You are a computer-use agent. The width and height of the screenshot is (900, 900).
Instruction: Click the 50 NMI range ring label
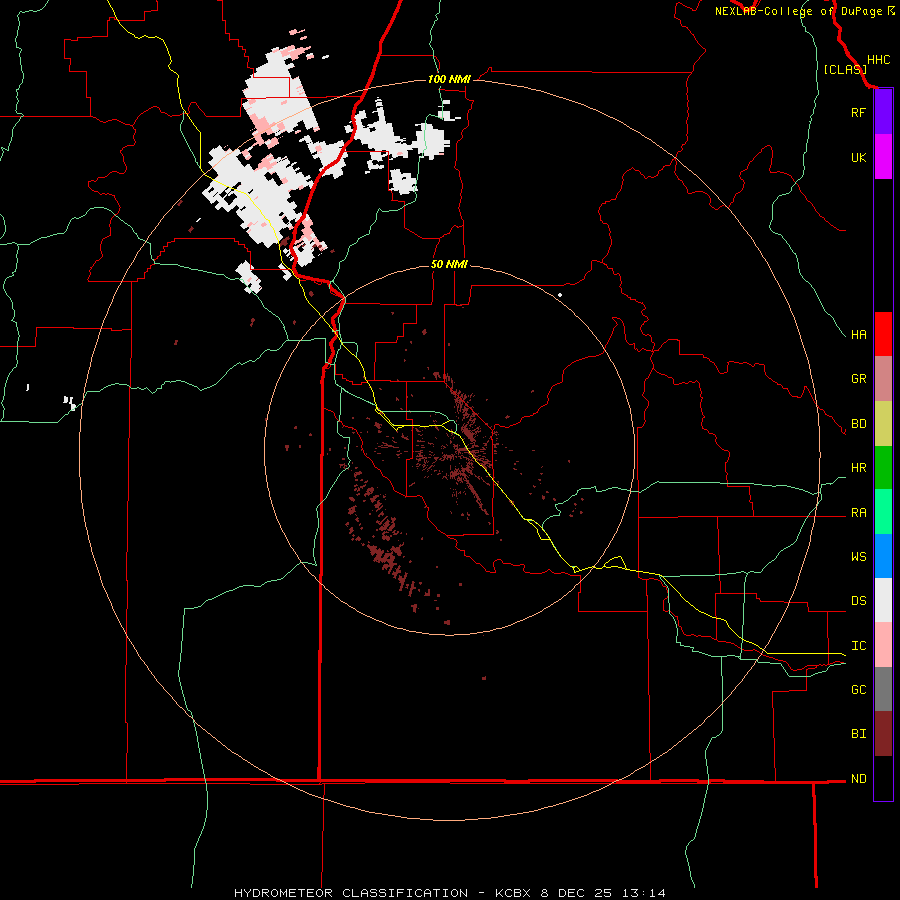449,265
